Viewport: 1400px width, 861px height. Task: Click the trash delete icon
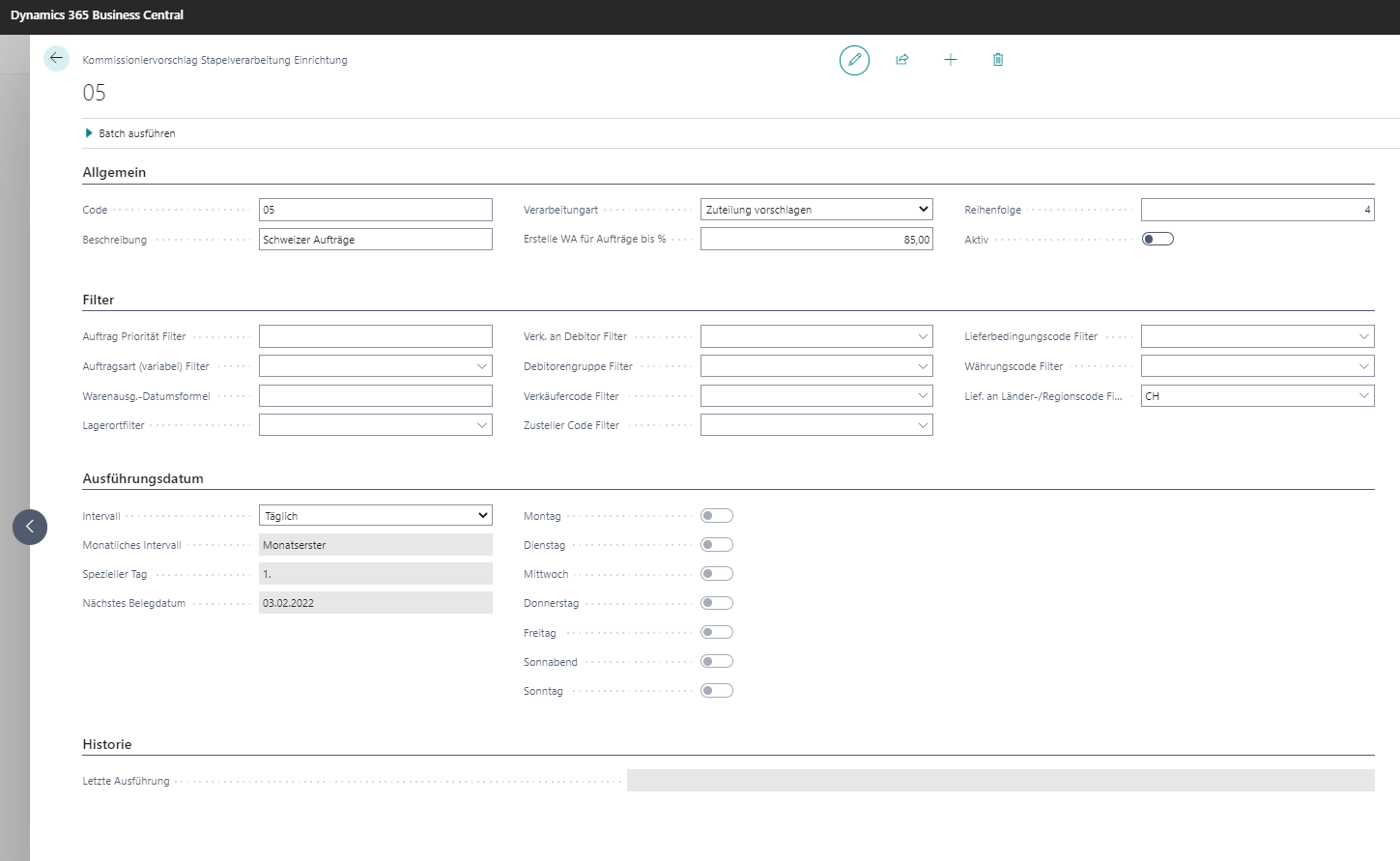click(998, 60)
